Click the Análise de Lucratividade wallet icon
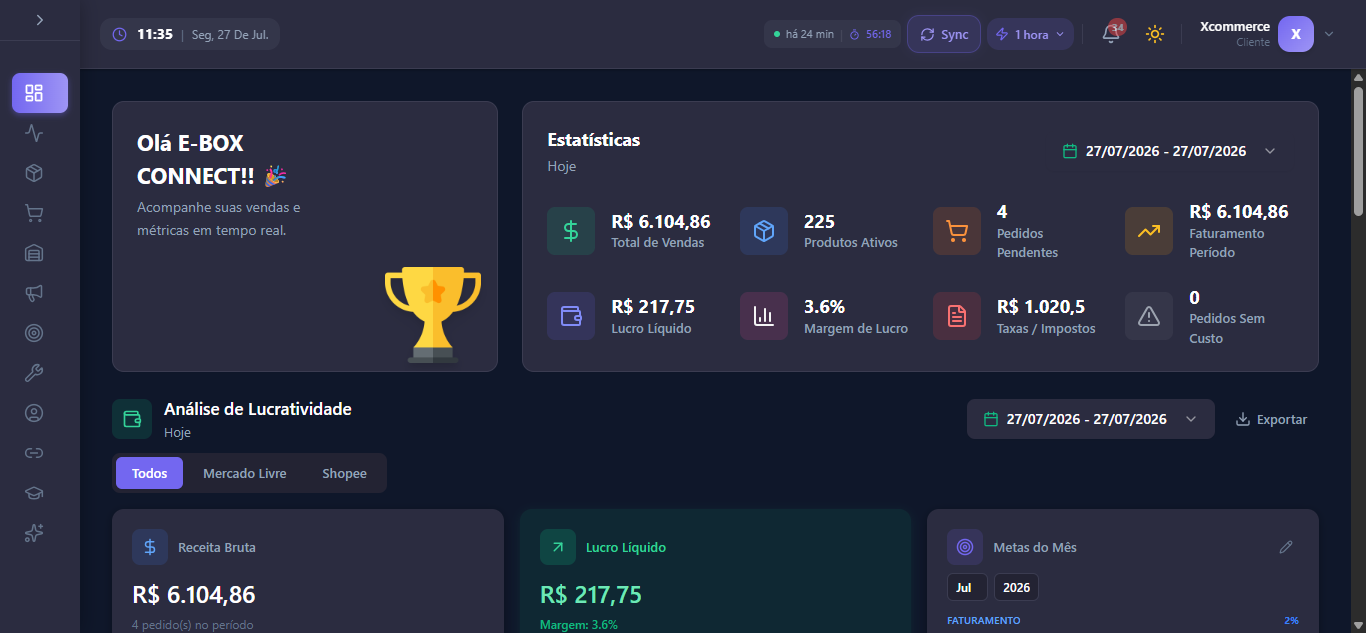 [132, 419]
